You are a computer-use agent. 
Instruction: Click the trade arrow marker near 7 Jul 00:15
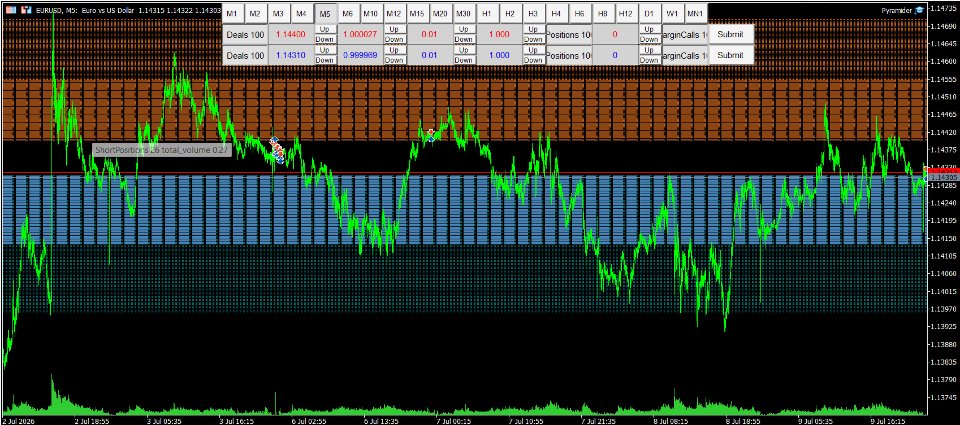[431, 135]
